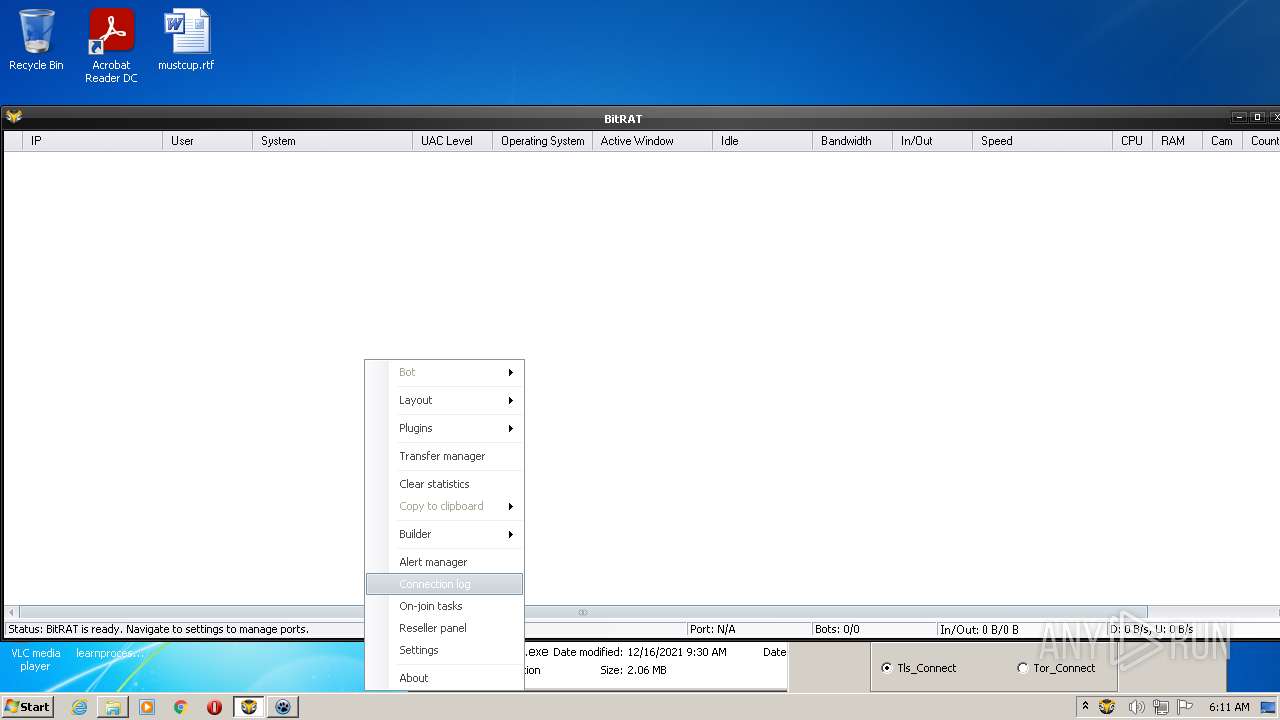Open the red Opera taskbar icon
The height and width of the screenshot is (720, 1280).
coord(214,707)
